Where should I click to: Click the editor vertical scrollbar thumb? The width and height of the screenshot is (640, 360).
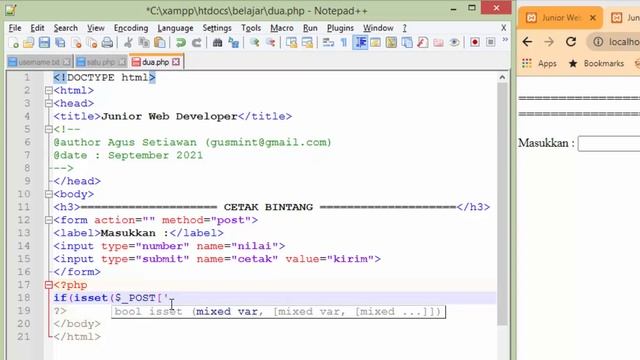click(x=502, y=204)
